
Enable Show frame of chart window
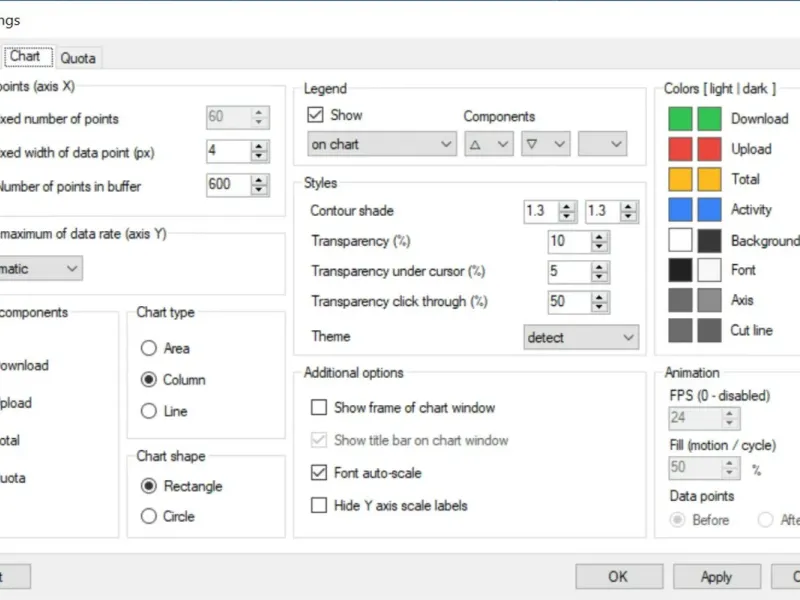pyautogui.click(x=319, y=407)
